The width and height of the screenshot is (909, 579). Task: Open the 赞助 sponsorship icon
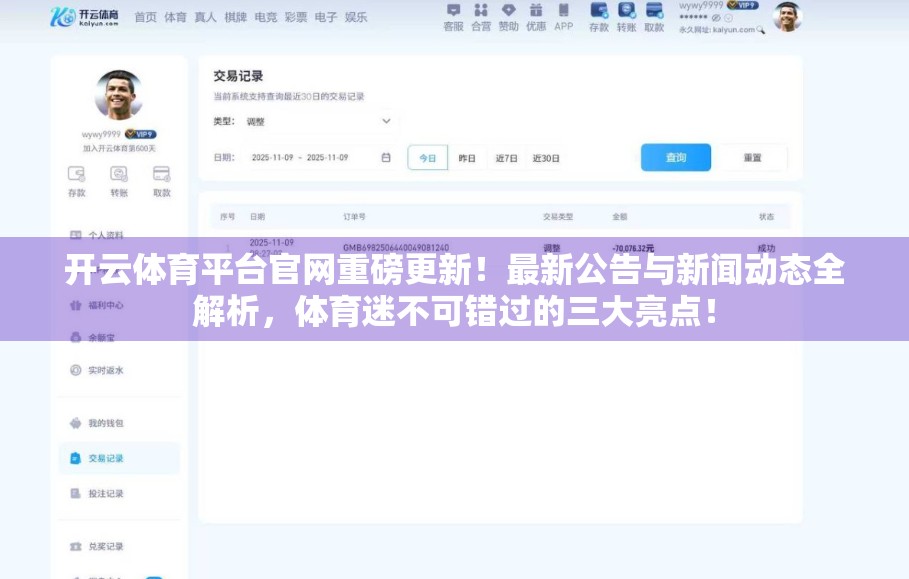[x=508, y=17]
